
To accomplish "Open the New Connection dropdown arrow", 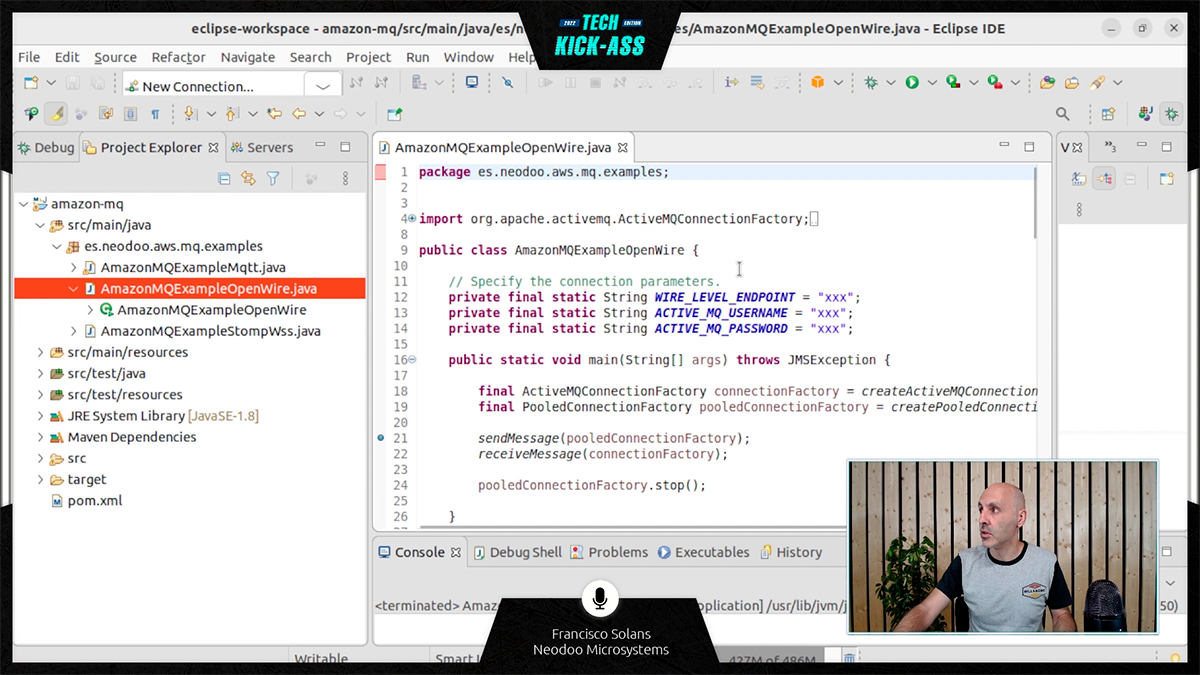I will pyautogui.click(x=322, y=86).
